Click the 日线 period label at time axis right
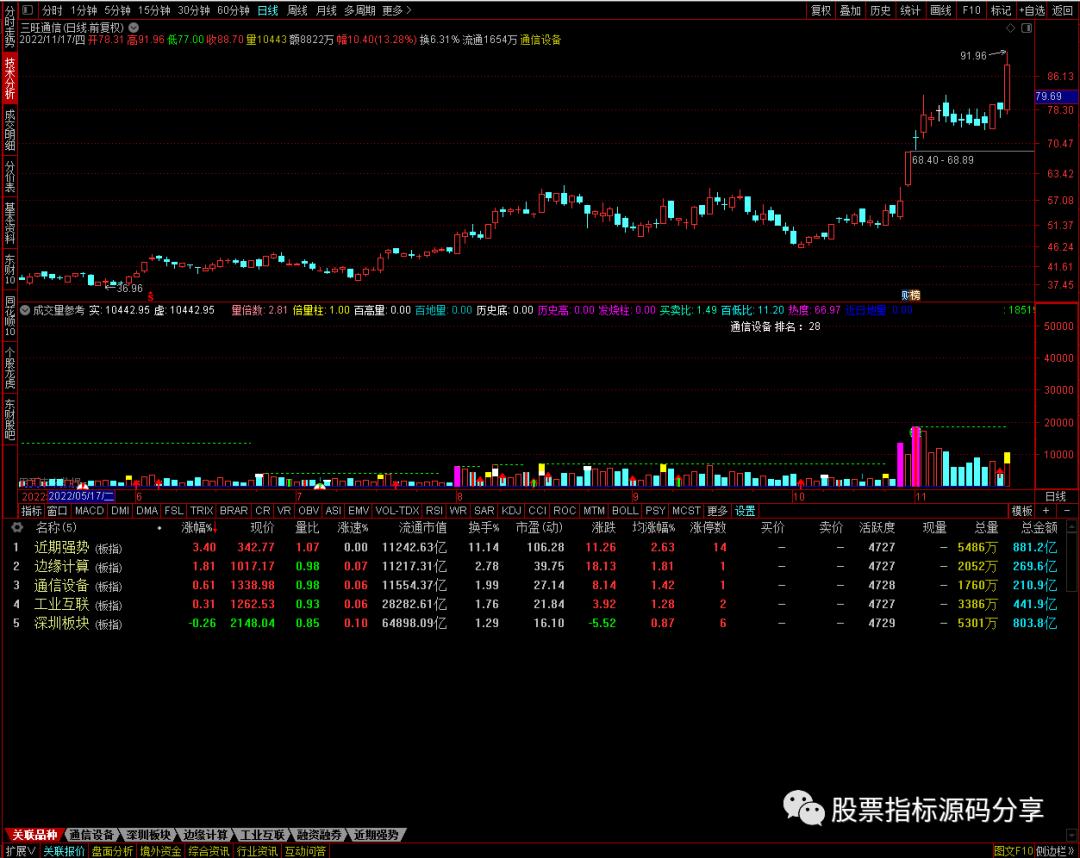Image resolution: width=1080 pixels, height=858 pixels. point(1055,496)
